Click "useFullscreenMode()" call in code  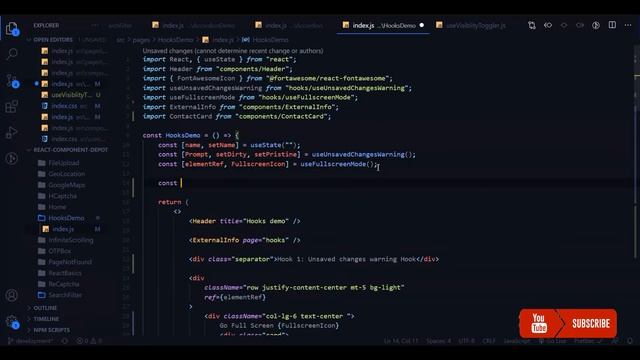click(x=337, y=164)
